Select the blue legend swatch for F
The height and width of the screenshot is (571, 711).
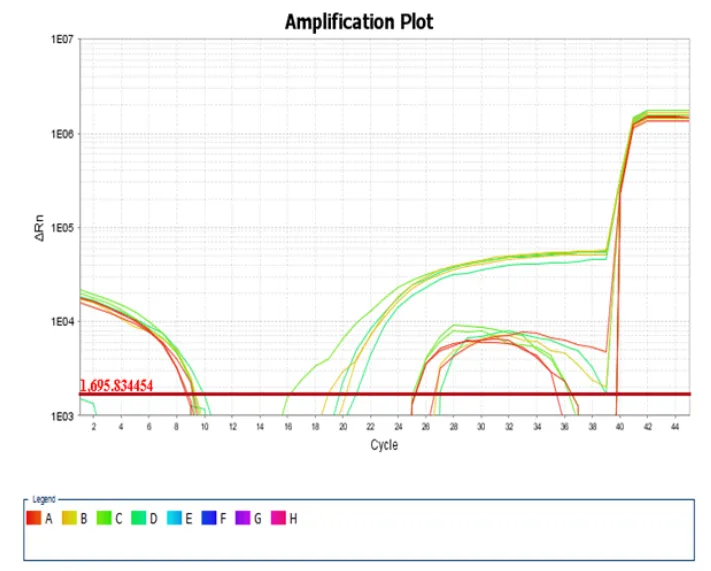coord(209,518)
